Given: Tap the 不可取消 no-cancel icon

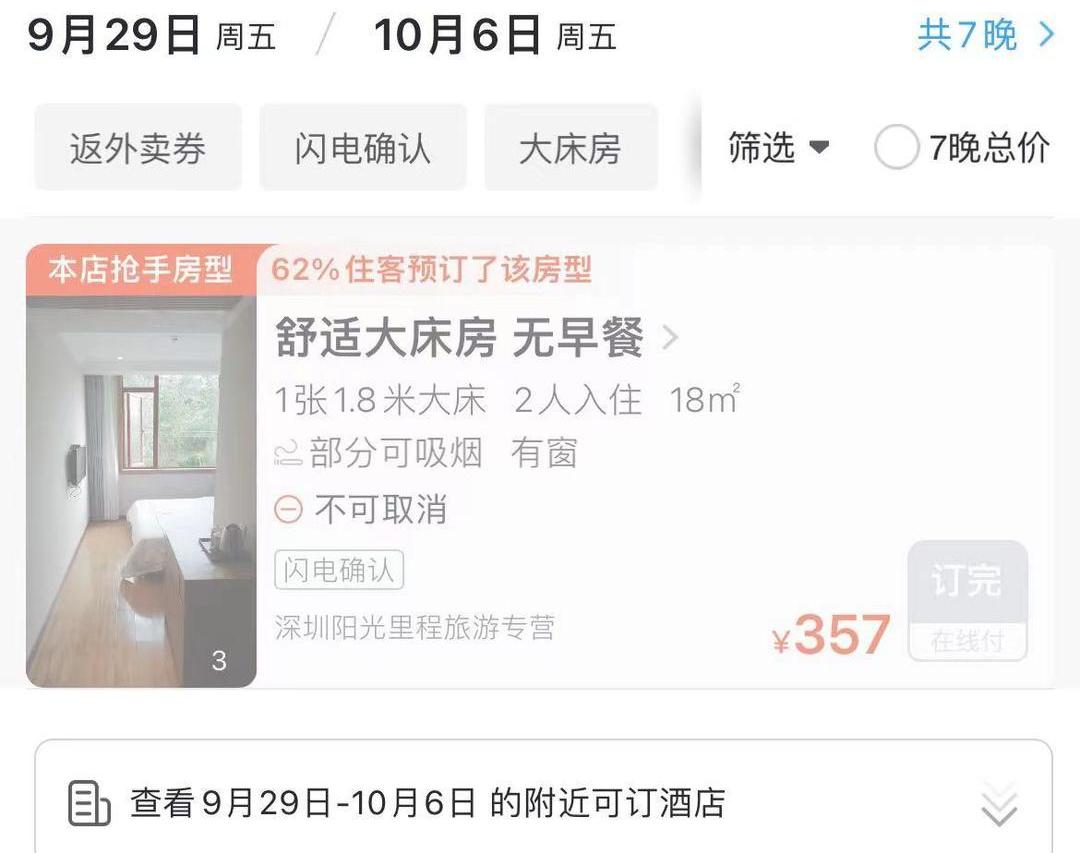Looking at the screenshot, I should 288,510.
